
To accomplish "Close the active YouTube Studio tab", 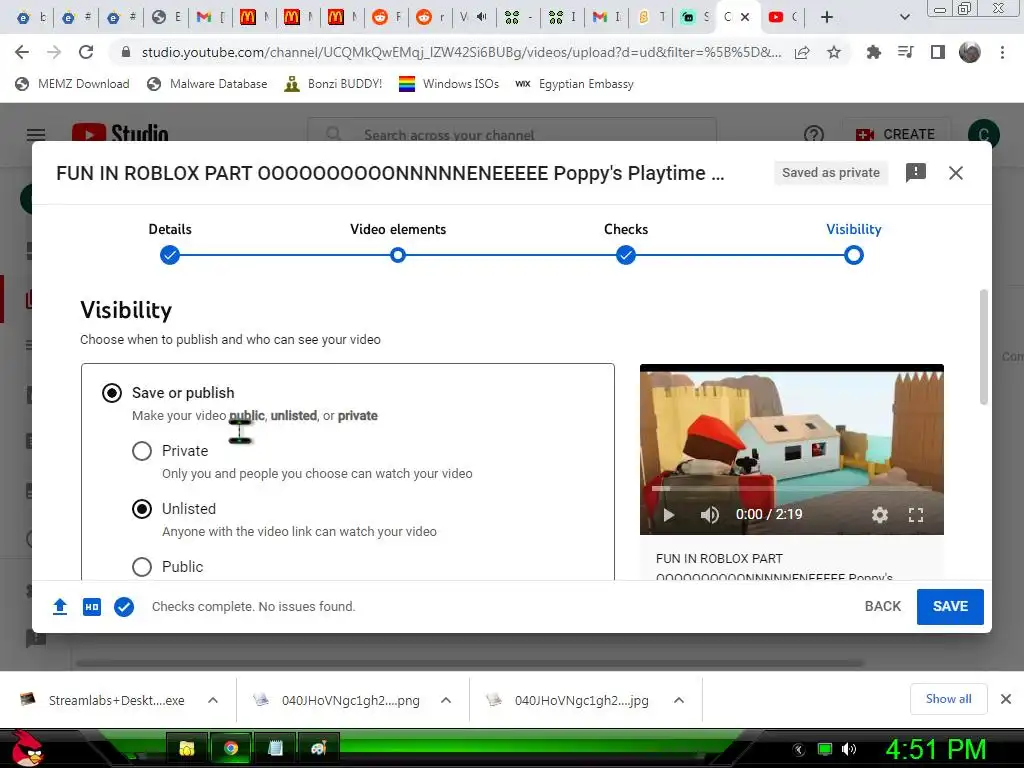I will point(745,17).
